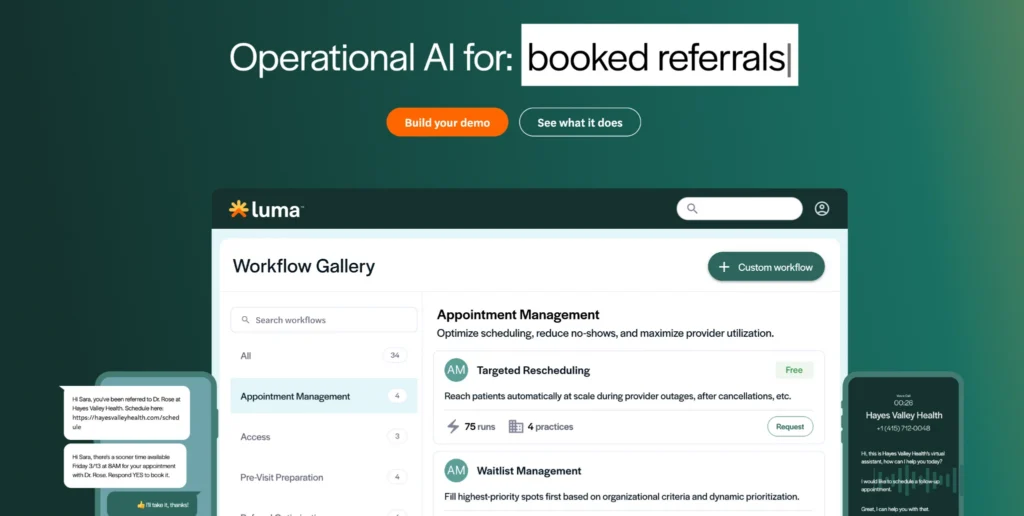Click the booked referrals animated text
1024x516 pixels.
(x=660, y=55)
